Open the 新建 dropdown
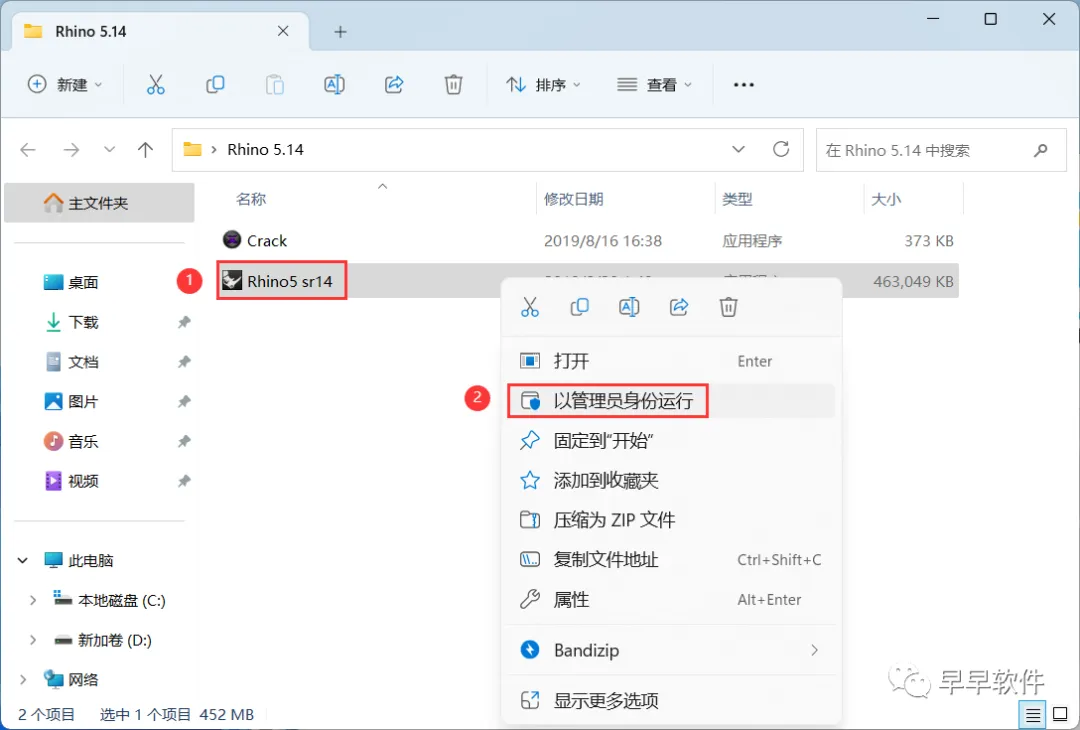The width and height of the screenshot is (1080, 730). [x=65, y=85]
